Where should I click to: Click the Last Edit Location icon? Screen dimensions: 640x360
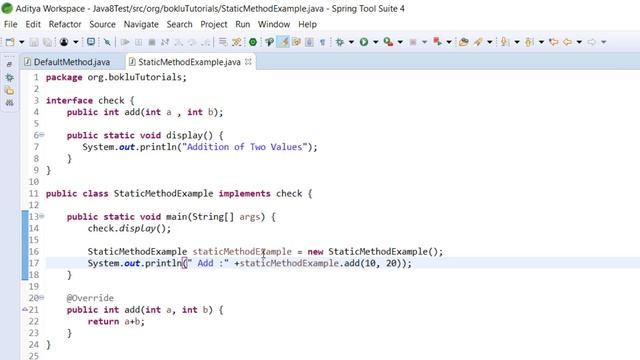point(554,42)
